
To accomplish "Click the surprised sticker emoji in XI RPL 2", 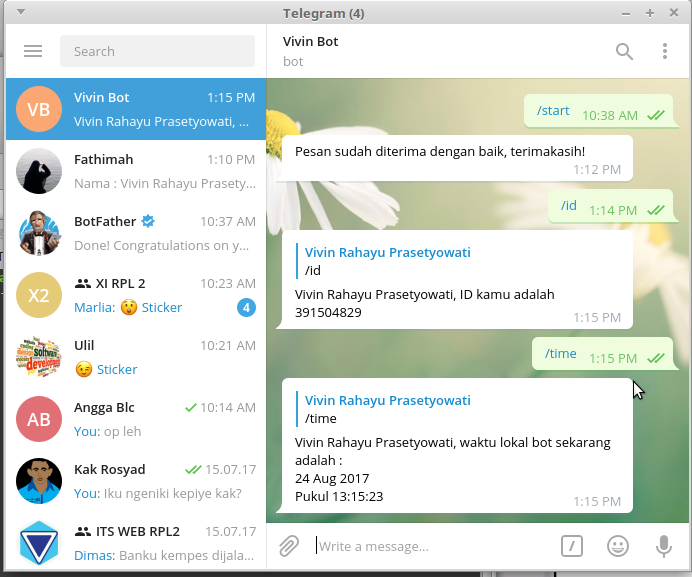I will [128, 307].
